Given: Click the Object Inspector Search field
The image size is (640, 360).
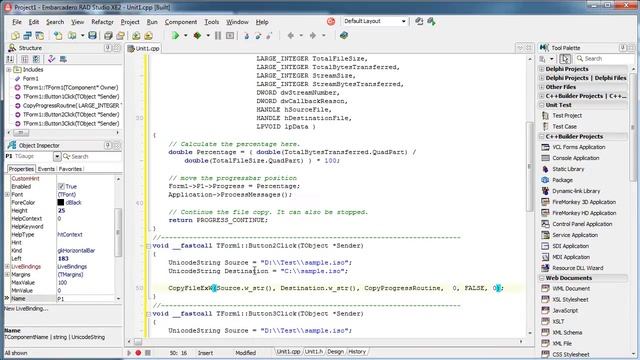Looking at the screenshot, I should click(x=91, y=156).
